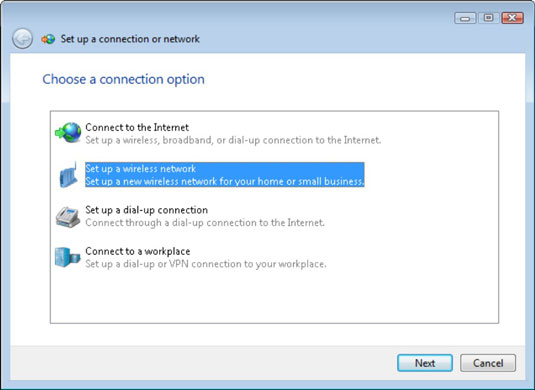Choose Set up a dial-up connection
Image resolution: width=535 pixels, height=390 pixels.
pos(146,210)
